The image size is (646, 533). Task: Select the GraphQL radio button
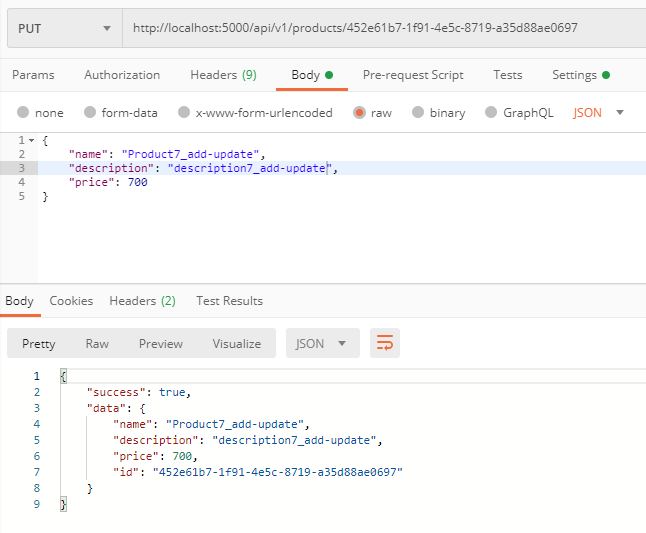tap(491, 112)
